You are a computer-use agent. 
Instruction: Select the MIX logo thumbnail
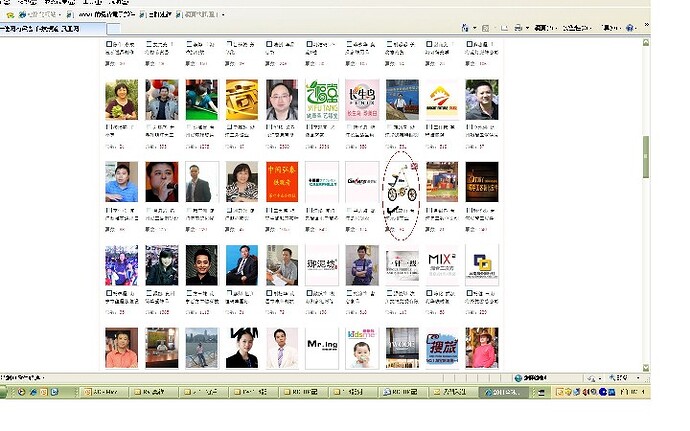(441, 264)
